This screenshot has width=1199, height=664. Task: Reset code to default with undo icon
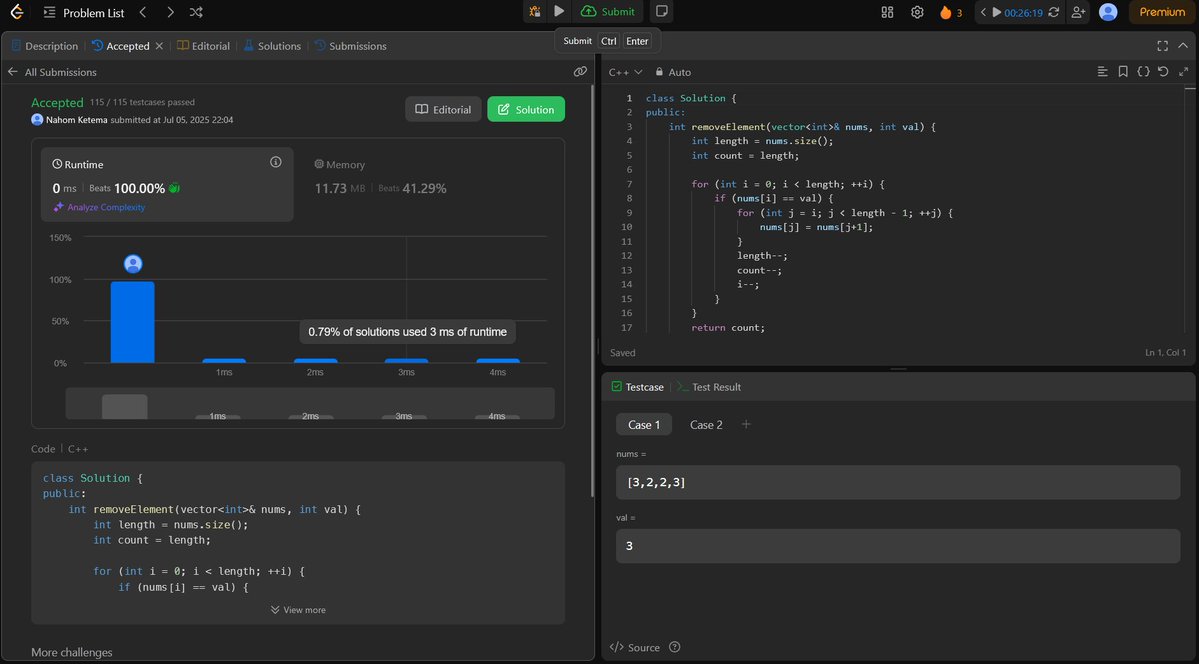[1163, 71]
